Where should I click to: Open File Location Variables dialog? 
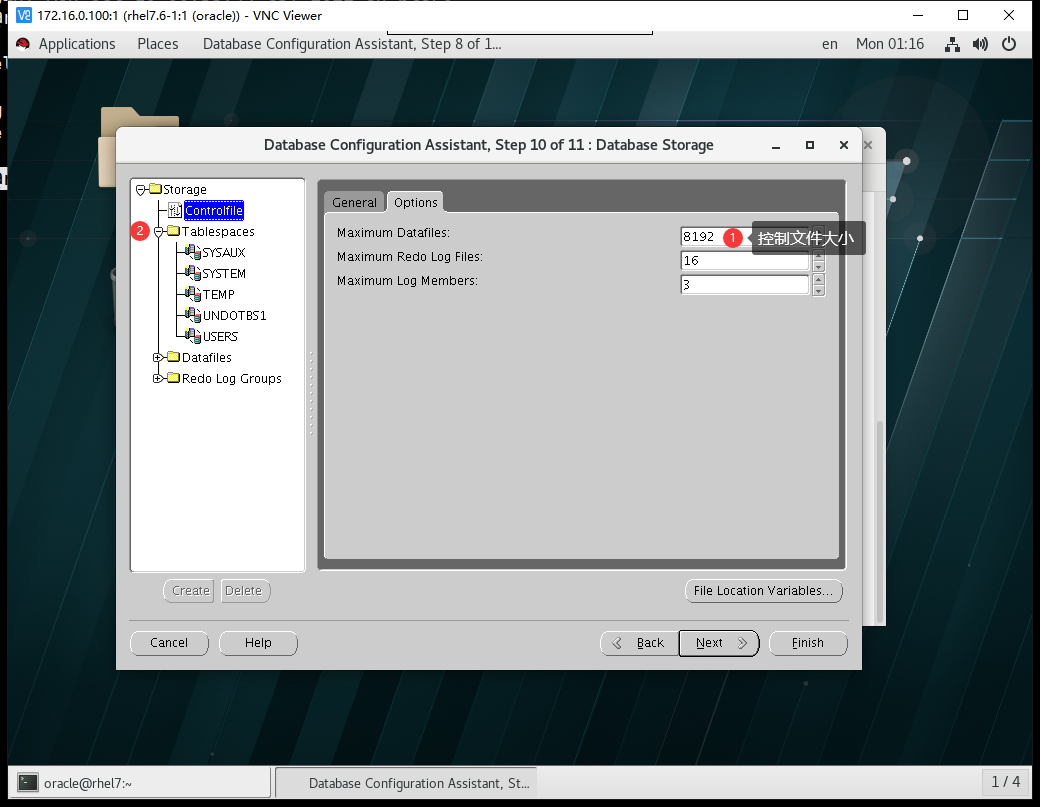click(763, 591)
